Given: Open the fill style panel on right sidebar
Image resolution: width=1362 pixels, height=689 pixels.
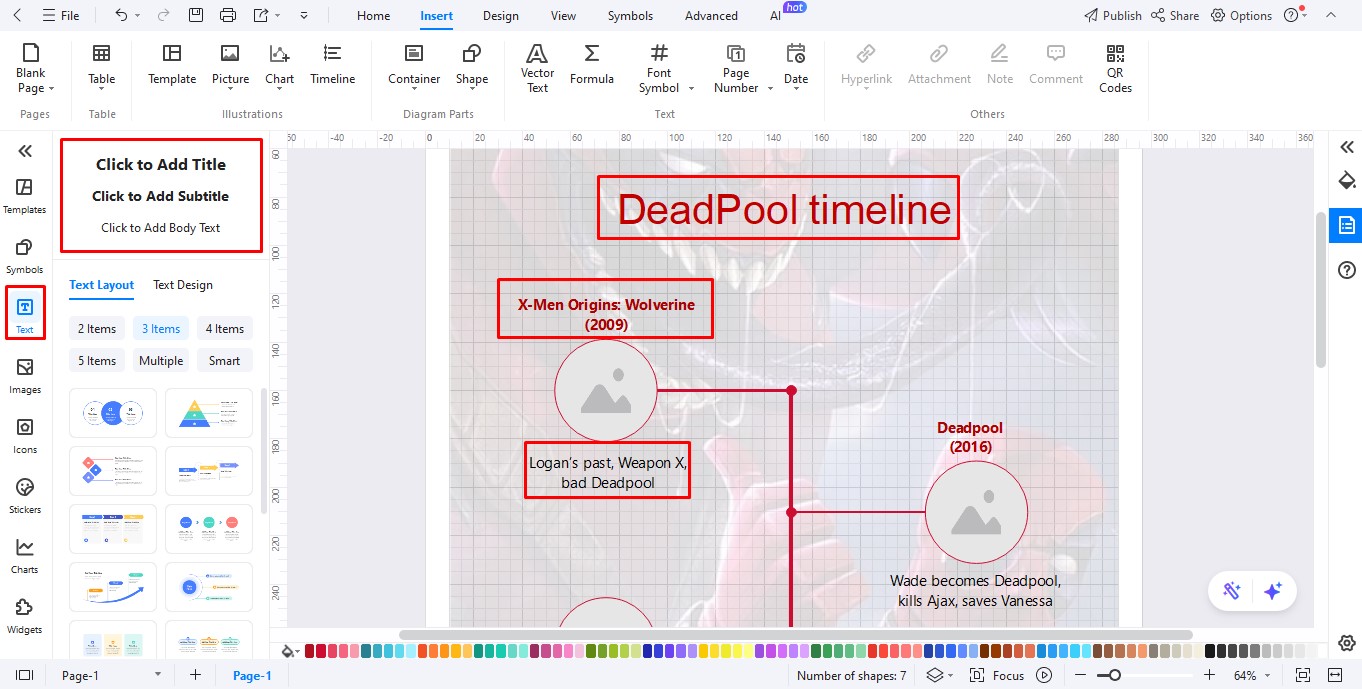Looking at the screenshot, I should (x=1346, y=180).
